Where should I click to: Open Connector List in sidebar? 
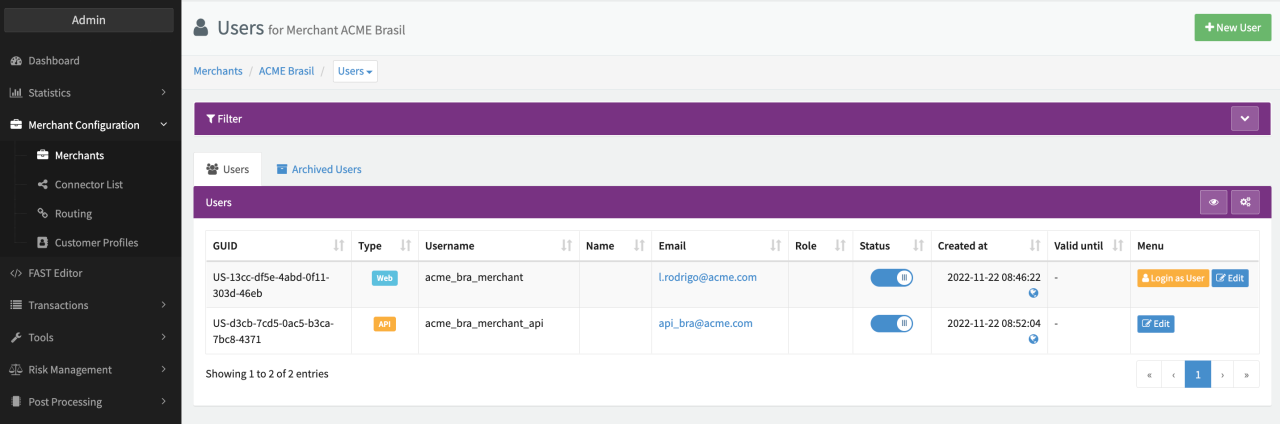pos(88,185)
